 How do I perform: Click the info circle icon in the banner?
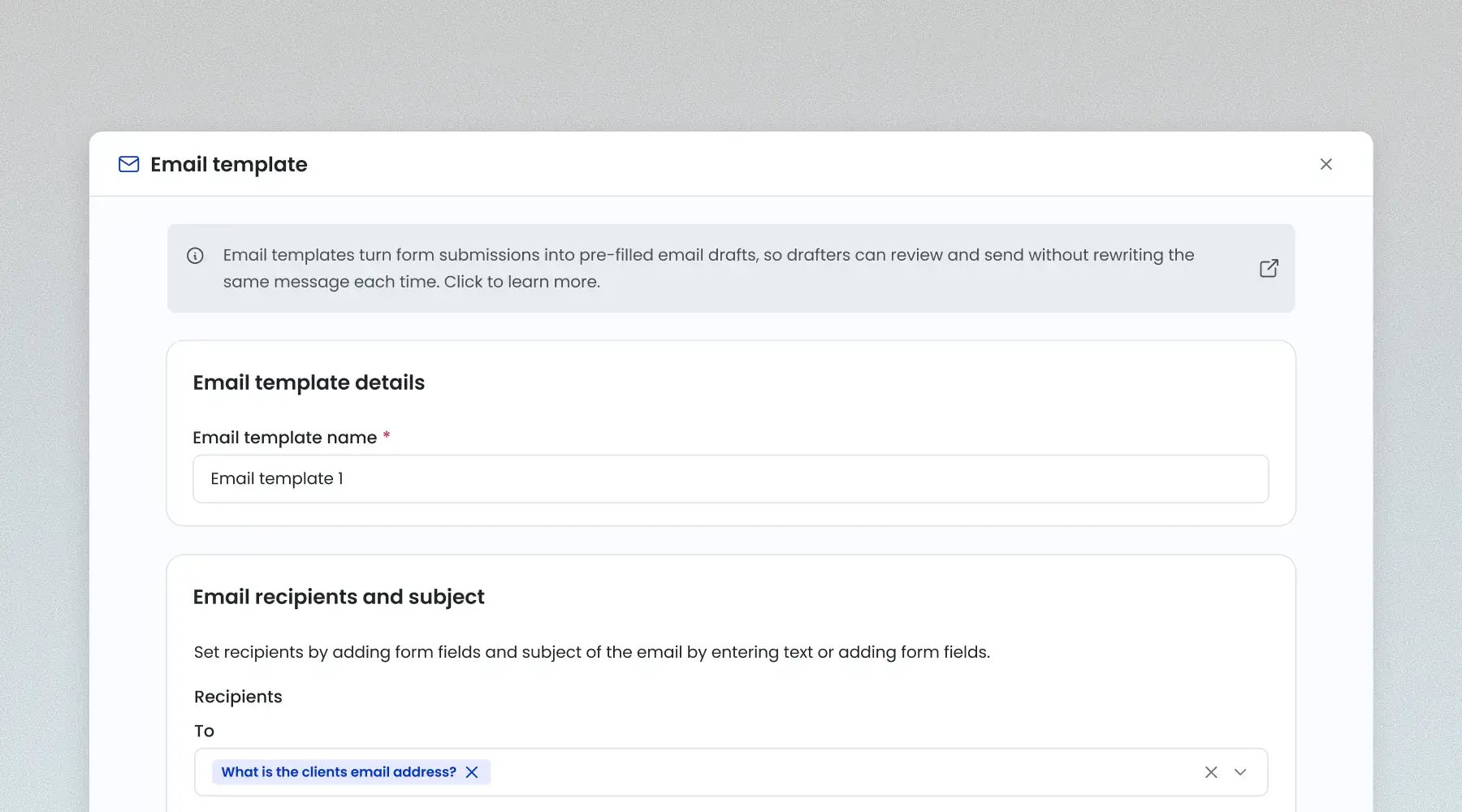point(195,256)
